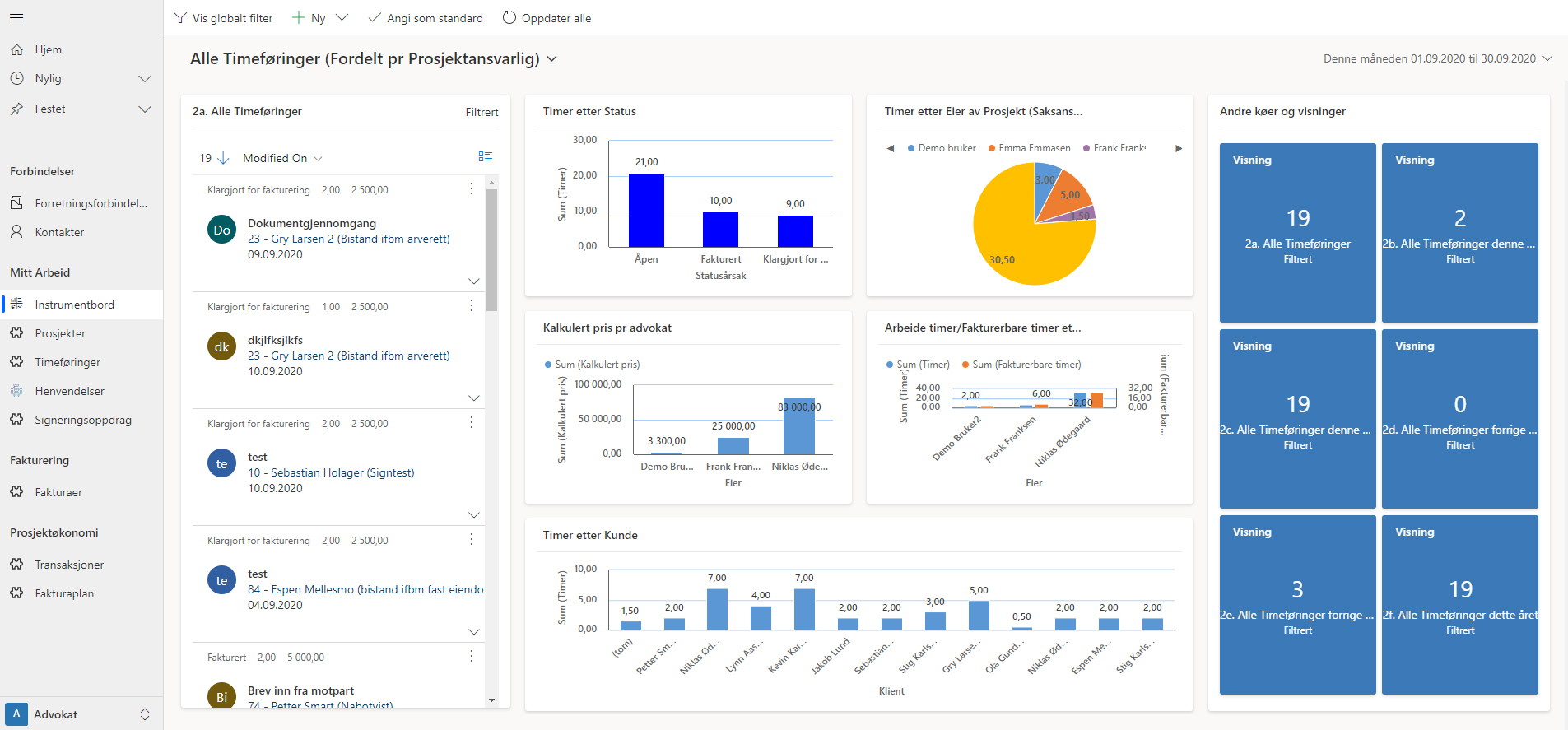Viewport: 1568px width, 730px height.
Task: Click the Hjem home icon
Action: pos(16,49)
